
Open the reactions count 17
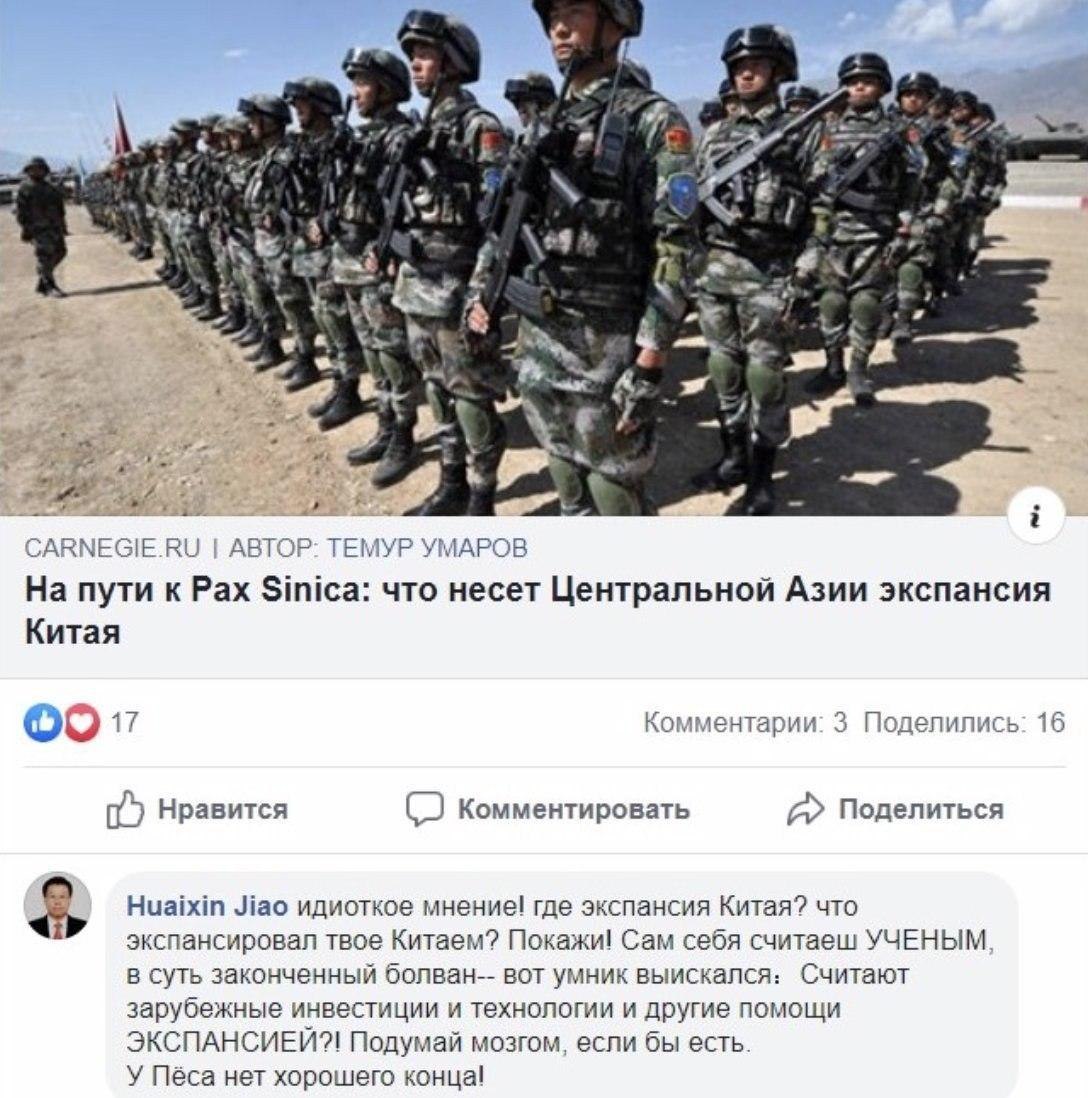125,723
